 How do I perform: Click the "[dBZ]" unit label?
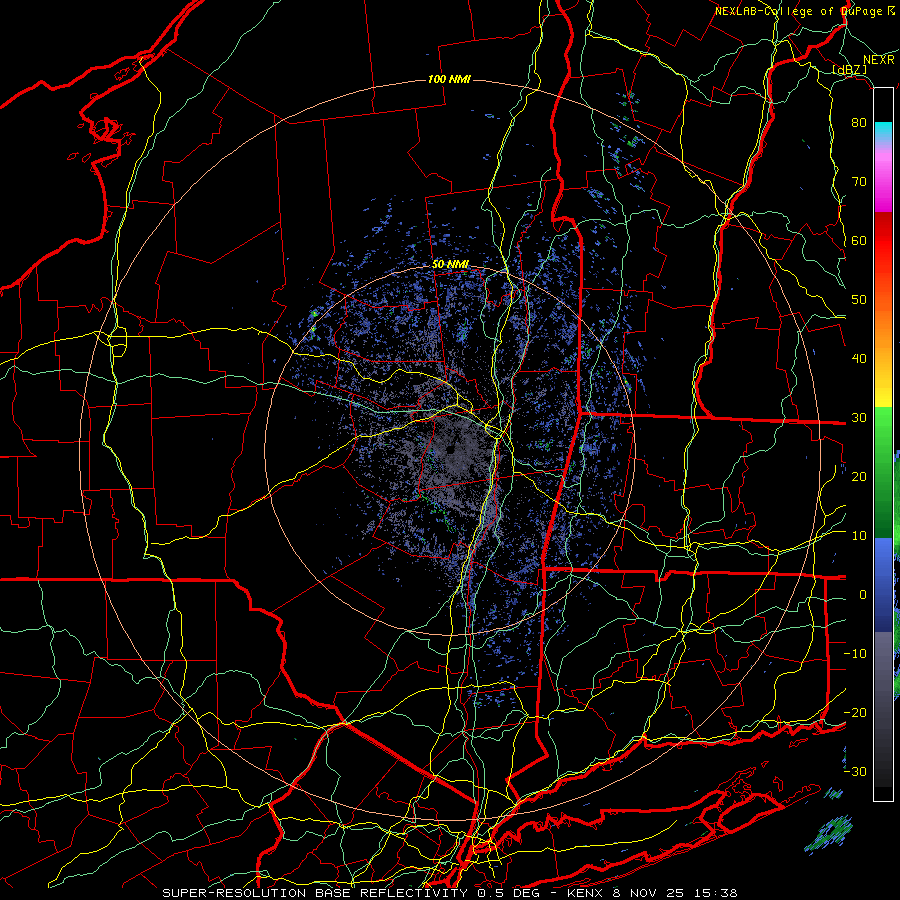click(849, 70)
